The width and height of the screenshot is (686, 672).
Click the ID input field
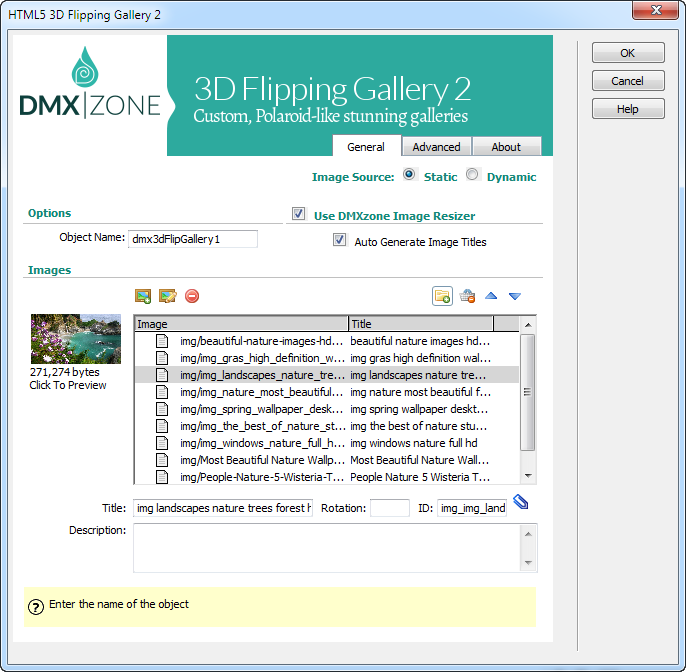point(472,508)
